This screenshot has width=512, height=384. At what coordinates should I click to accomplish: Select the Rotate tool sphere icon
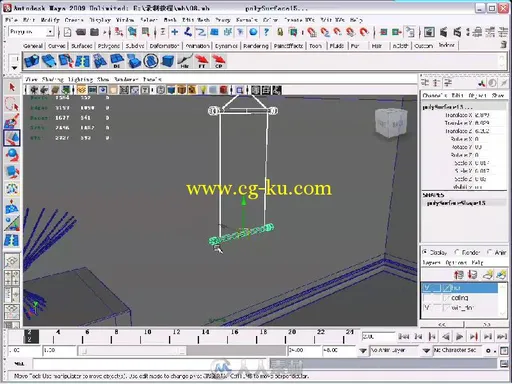pyautogui.click(x=12, y=155)
